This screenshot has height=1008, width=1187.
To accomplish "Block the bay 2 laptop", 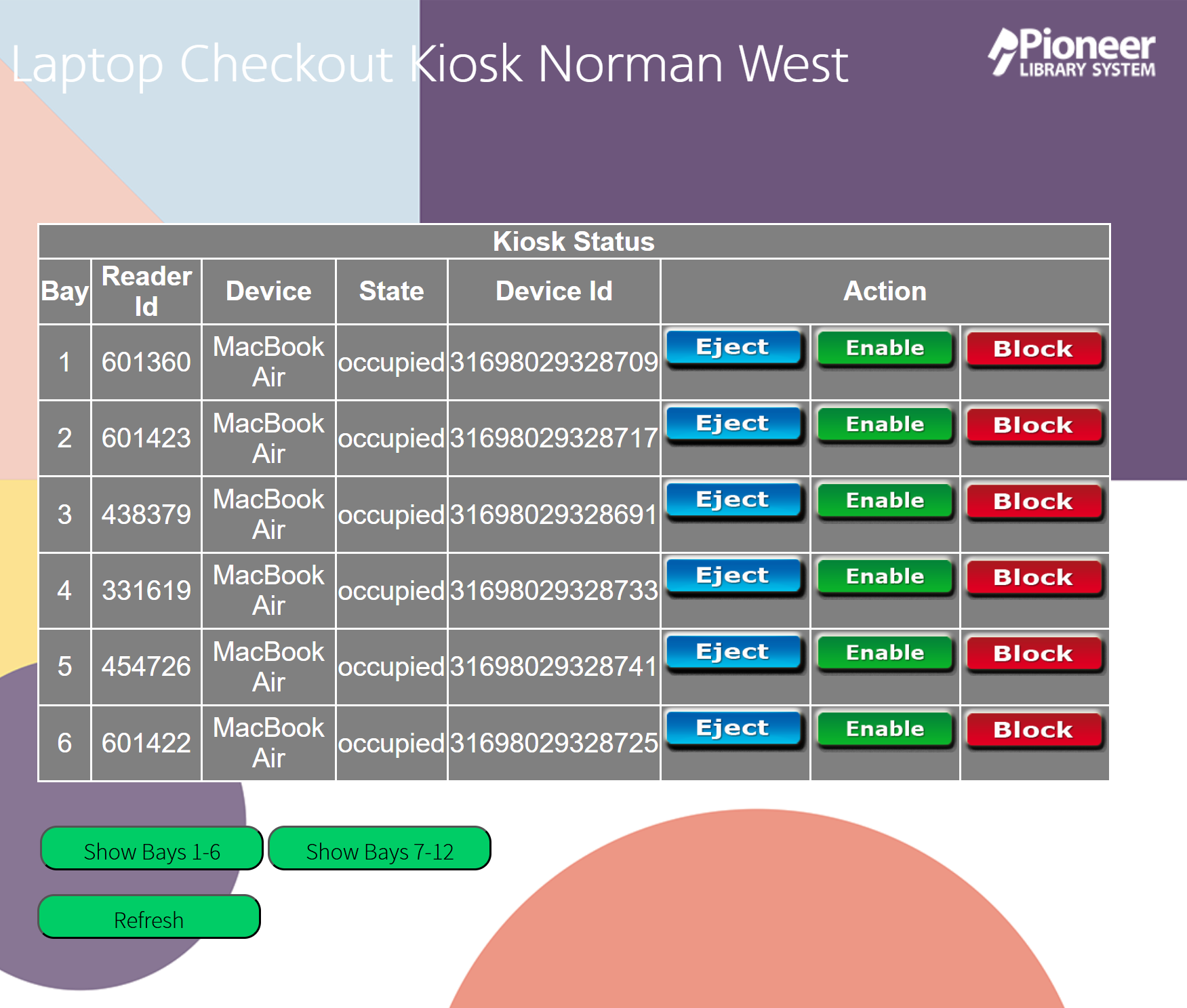I will (1033, 425).
